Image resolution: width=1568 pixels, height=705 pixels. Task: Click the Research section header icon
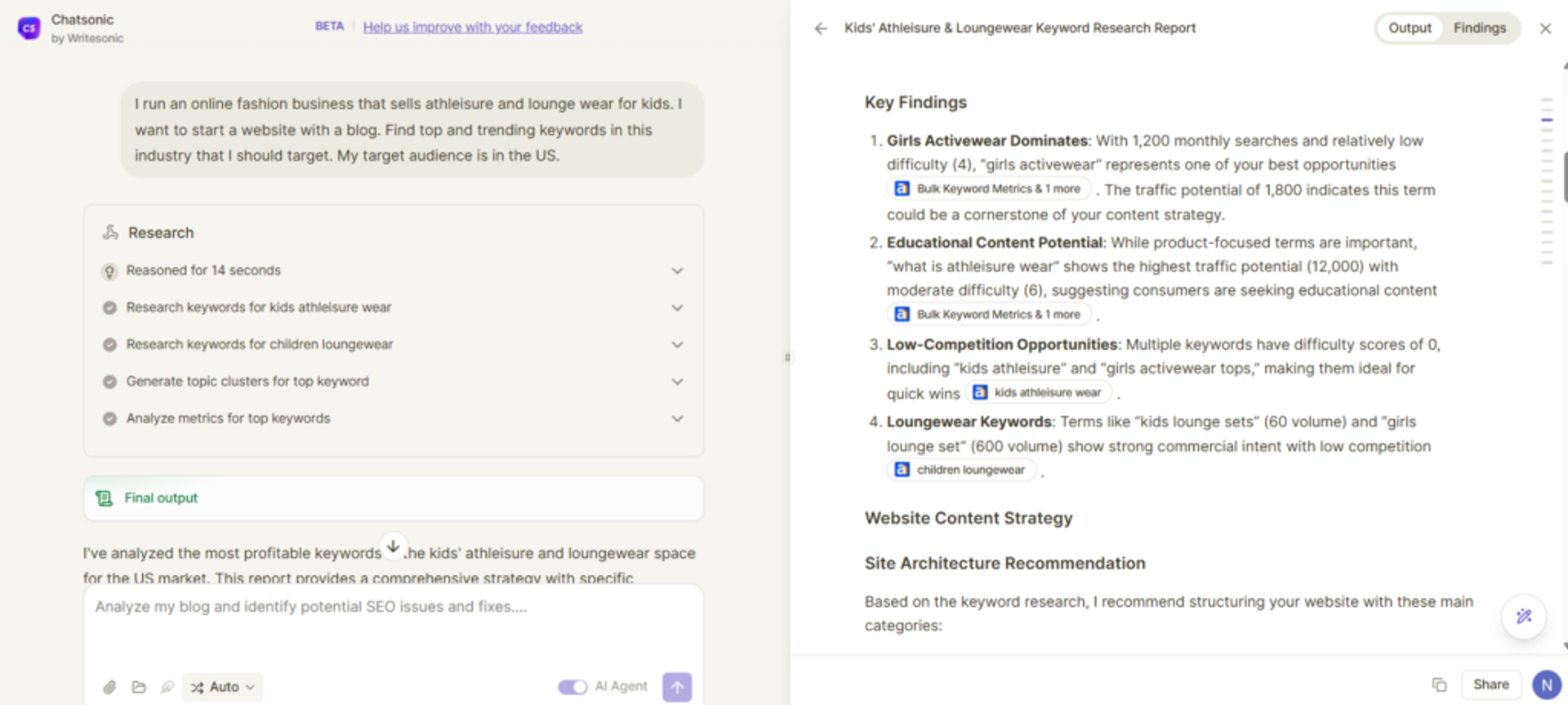110,233
